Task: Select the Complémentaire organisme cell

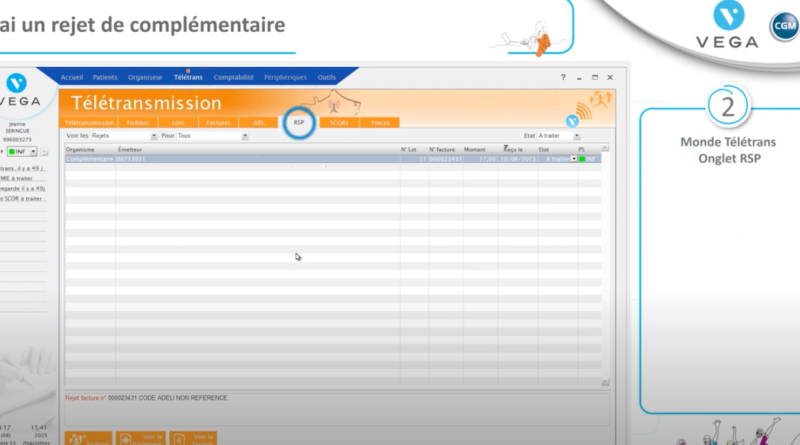Action: pos(90,159)
